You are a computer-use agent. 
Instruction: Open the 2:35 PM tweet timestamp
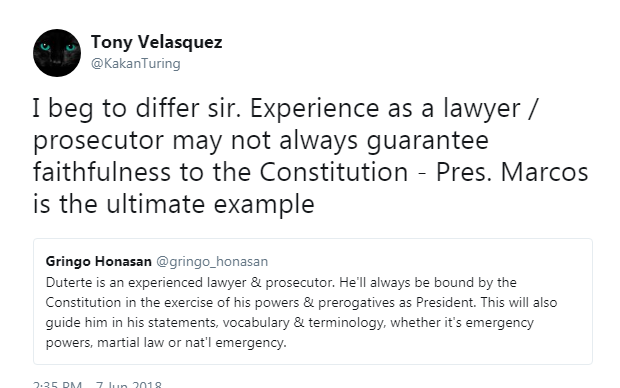coord(57,384)
